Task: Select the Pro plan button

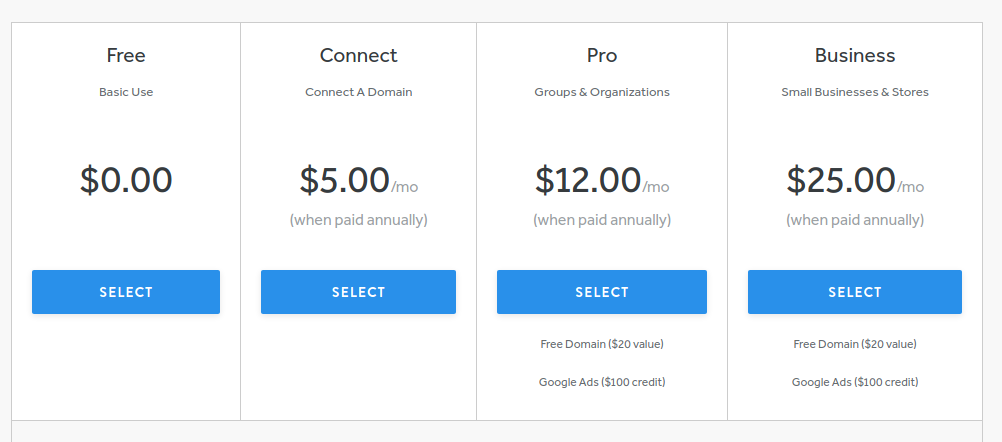Action: [x=602, y=292]
